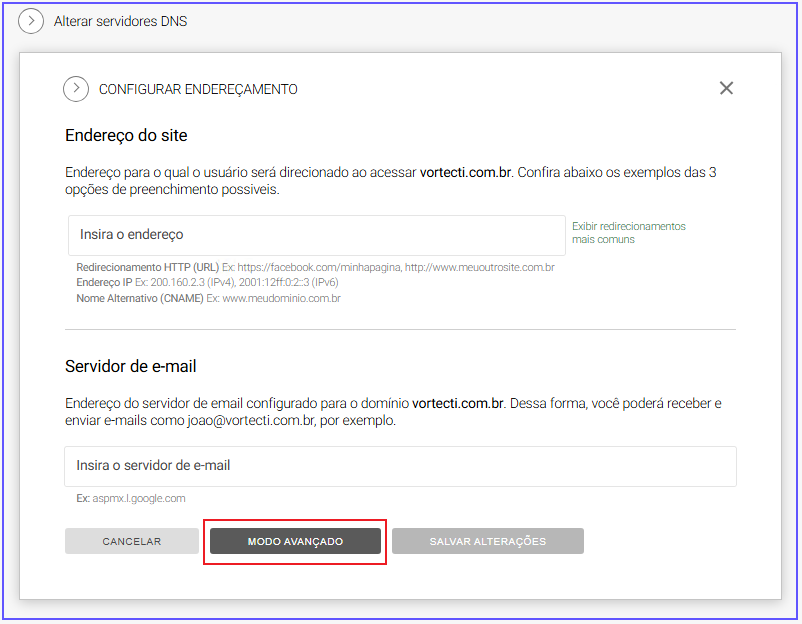Click the 'Nome Alternativo (CNAME)' label
This screenshot has height=624, width=802.
coord(140,298)
